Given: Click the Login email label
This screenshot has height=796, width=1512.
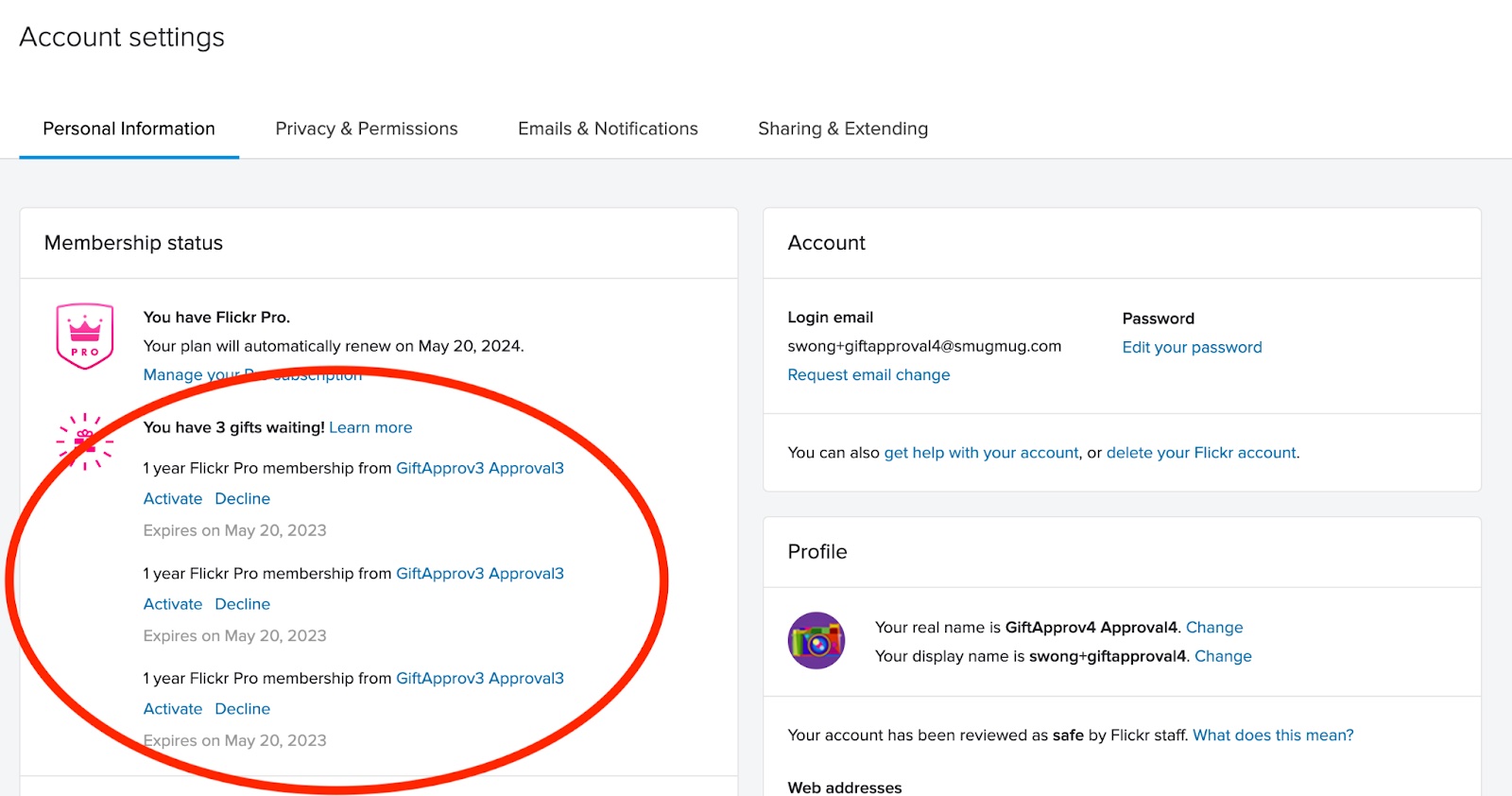Looking at the screenshot, I should (831, 318).
